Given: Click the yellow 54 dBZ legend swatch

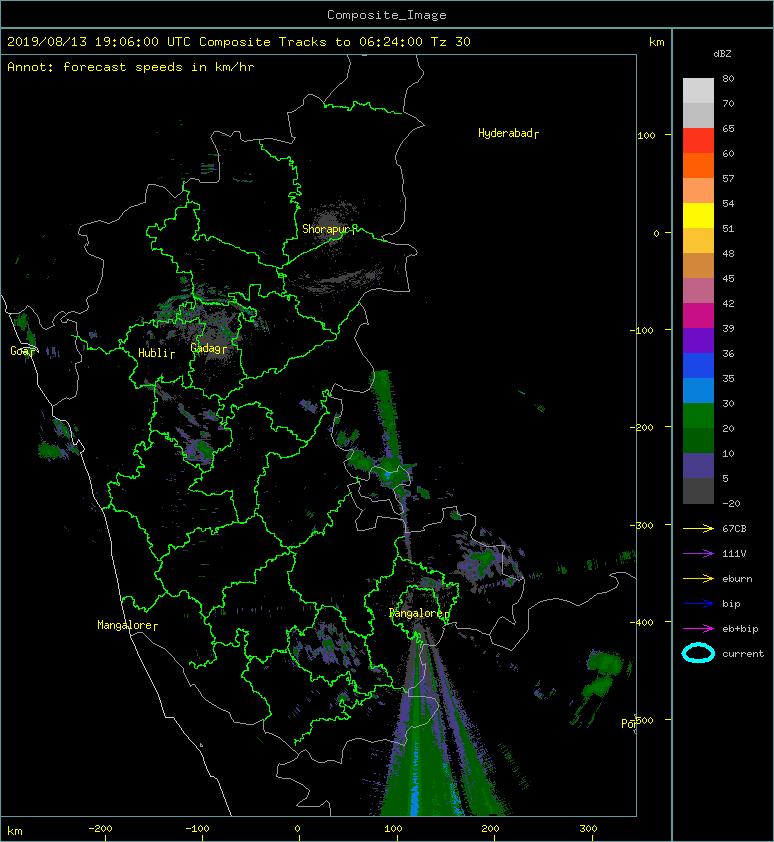Looking at the screenshot, I should pos(698,215).
